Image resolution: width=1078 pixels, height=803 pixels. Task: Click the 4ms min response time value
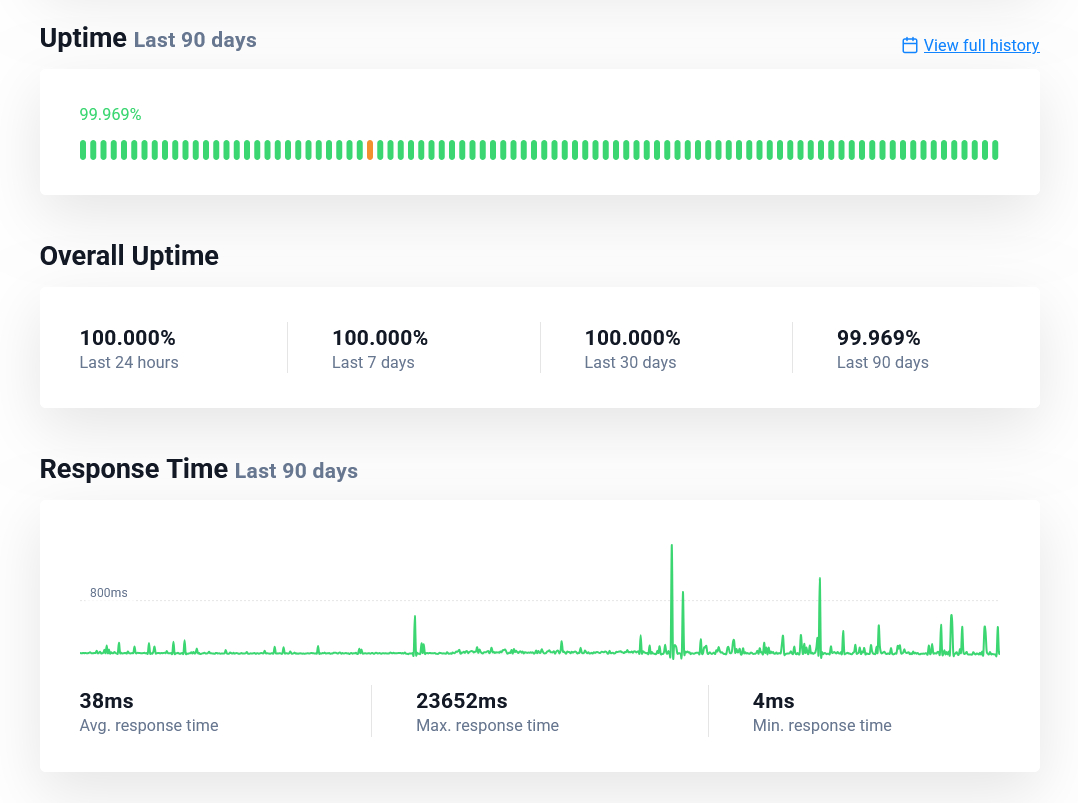coord(773,700)
